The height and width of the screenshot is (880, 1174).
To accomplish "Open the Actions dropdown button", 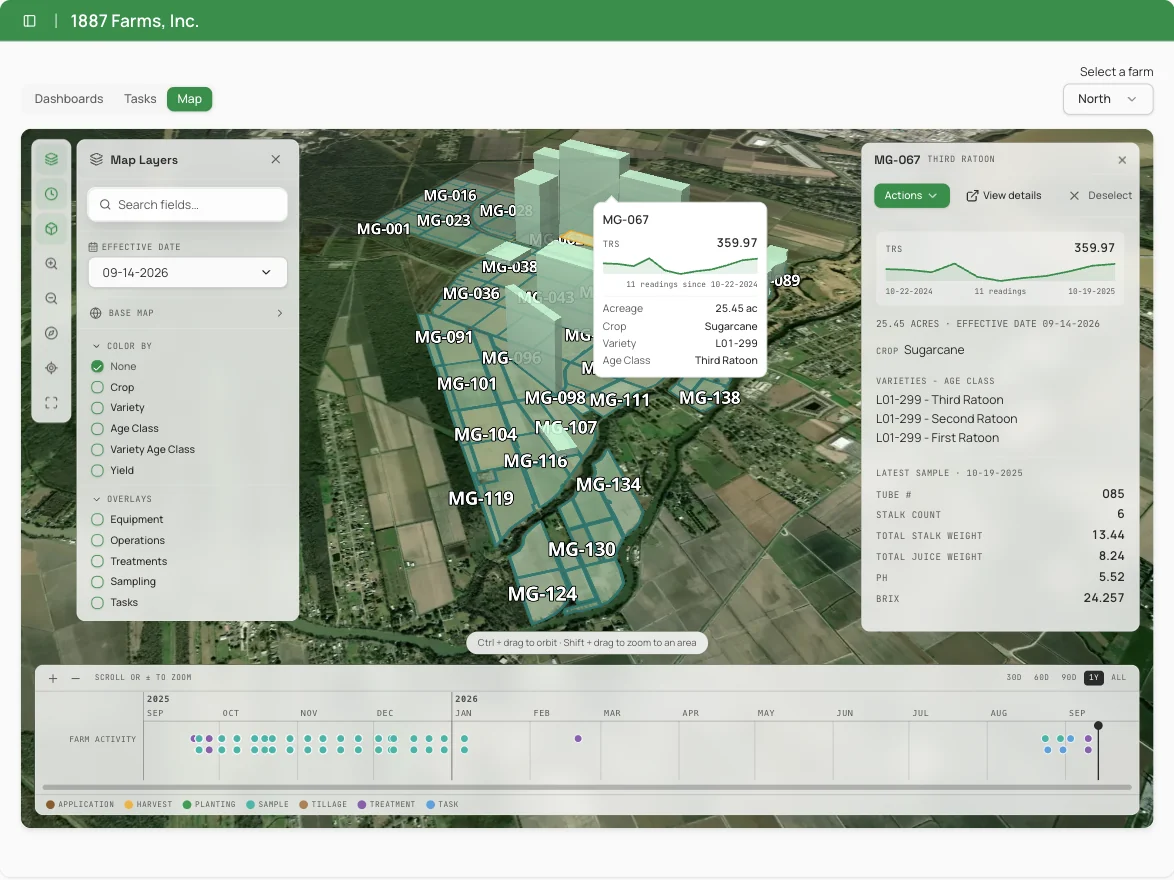I will click(x=911, y=195).
